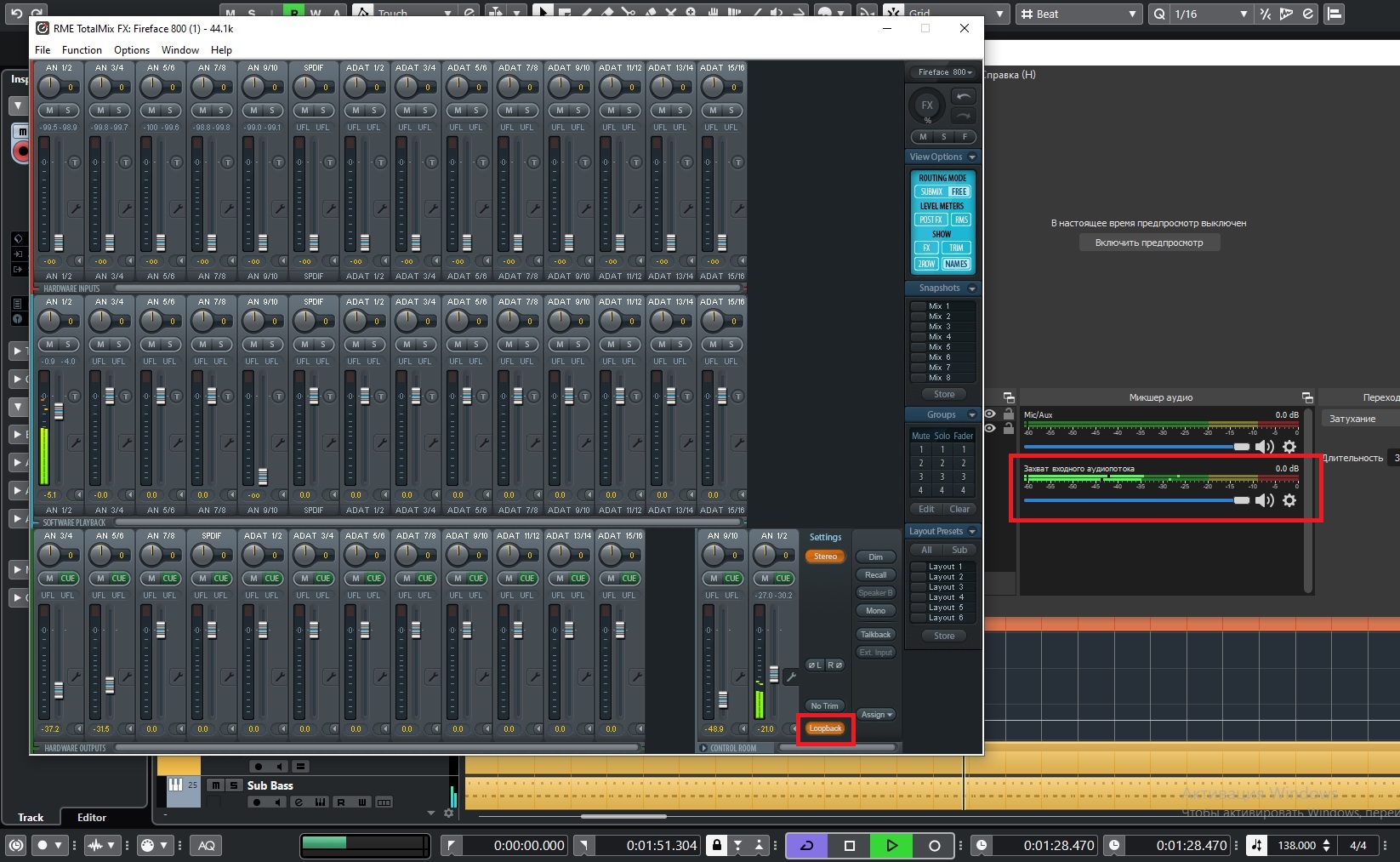1400x862 pixels.
Task: Toggle the cycle loop button in transport
Action: [806, 845]
